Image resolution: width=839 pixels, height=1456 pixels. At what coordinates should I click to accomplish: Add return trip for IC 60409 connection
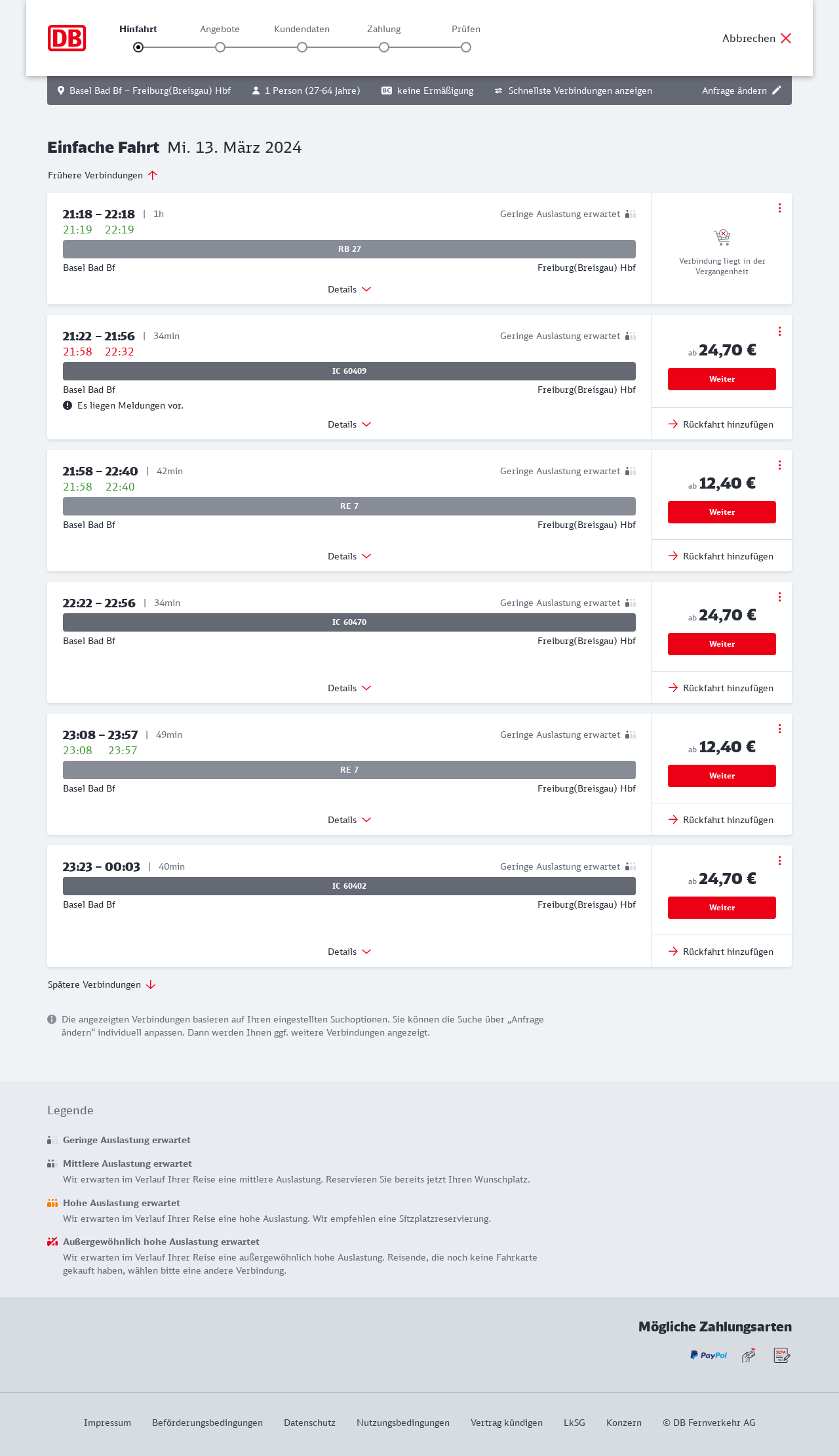721,424
